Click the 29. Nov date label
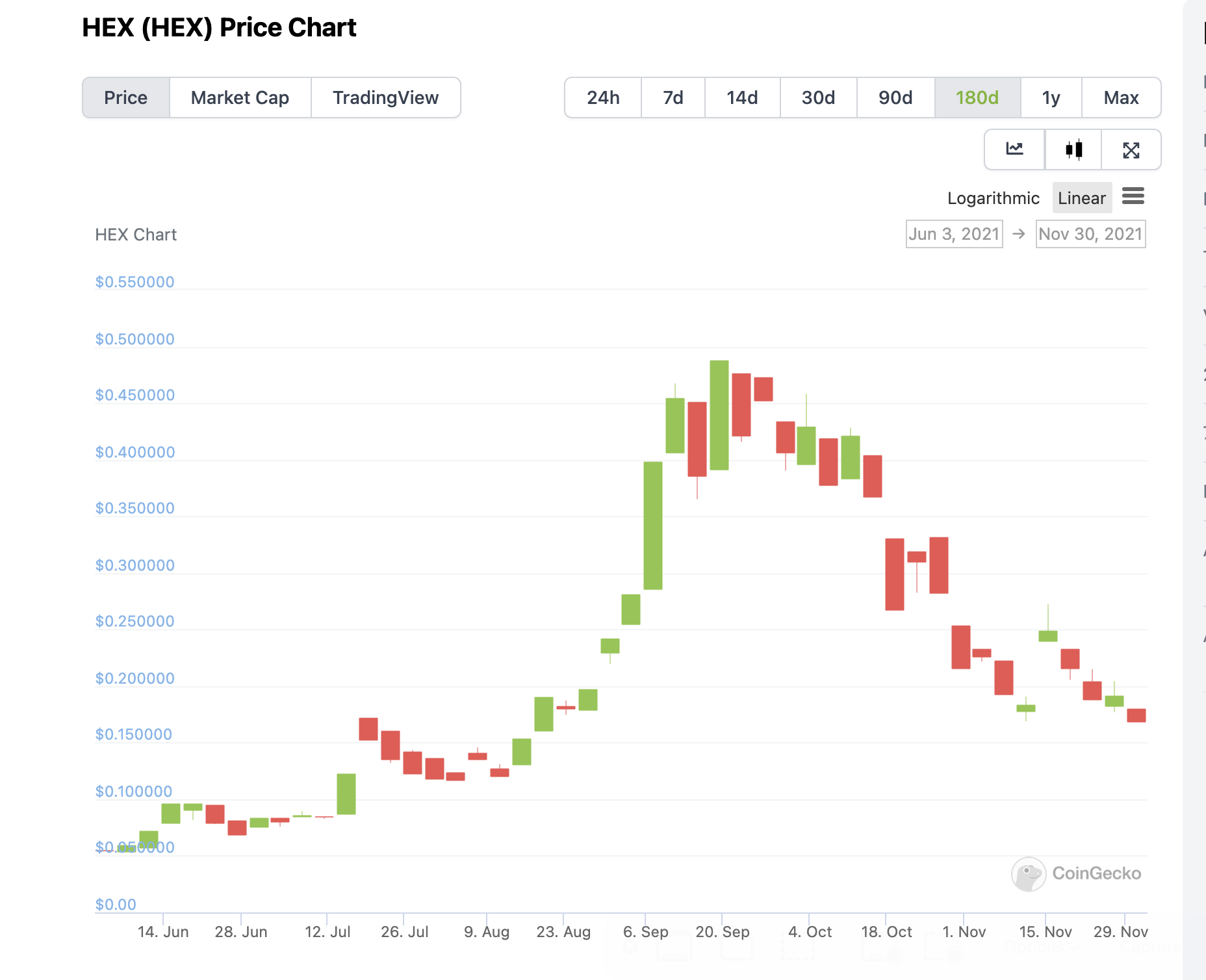This screenshot has height=980, width=1206. [1121, 932]
